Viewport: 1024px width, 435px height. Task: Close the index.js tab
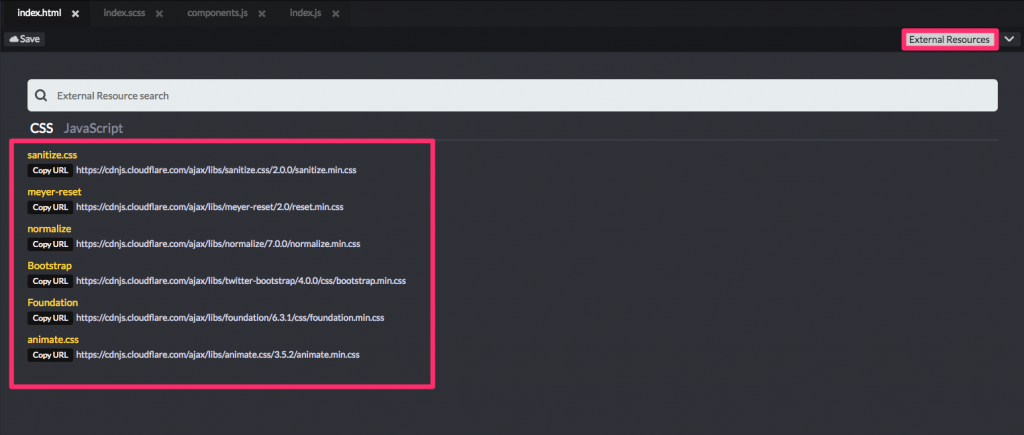pos(336,14)
